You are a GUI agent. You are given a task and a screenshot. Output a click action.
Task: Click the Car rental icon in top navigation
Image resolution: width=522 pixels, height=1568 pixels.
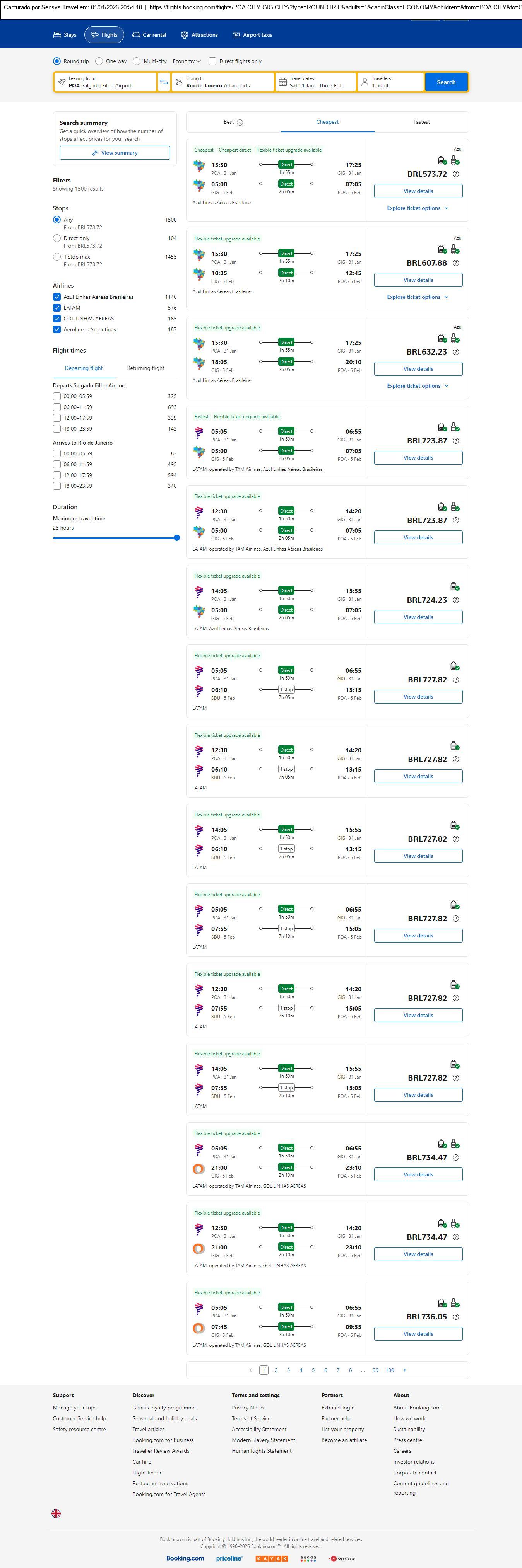[x=137, y=35]
